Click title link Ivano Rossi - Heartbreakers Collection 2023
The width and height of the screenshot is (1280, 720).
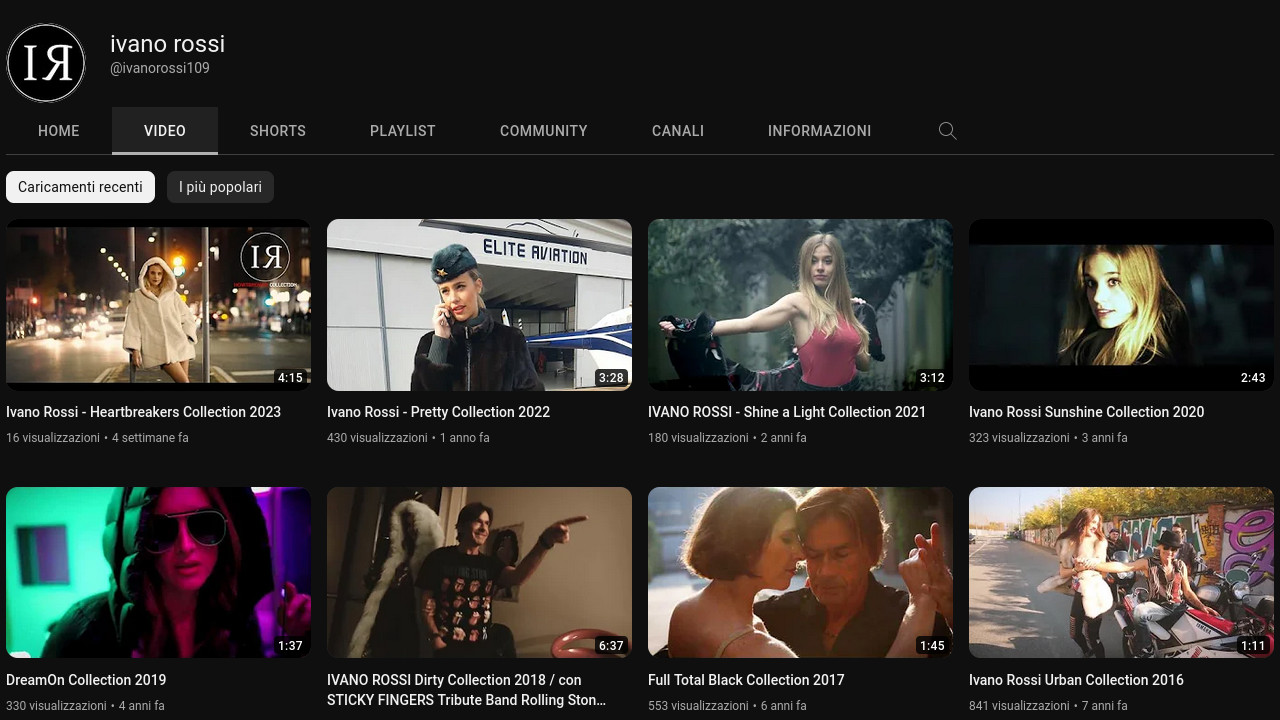[143, 412]
